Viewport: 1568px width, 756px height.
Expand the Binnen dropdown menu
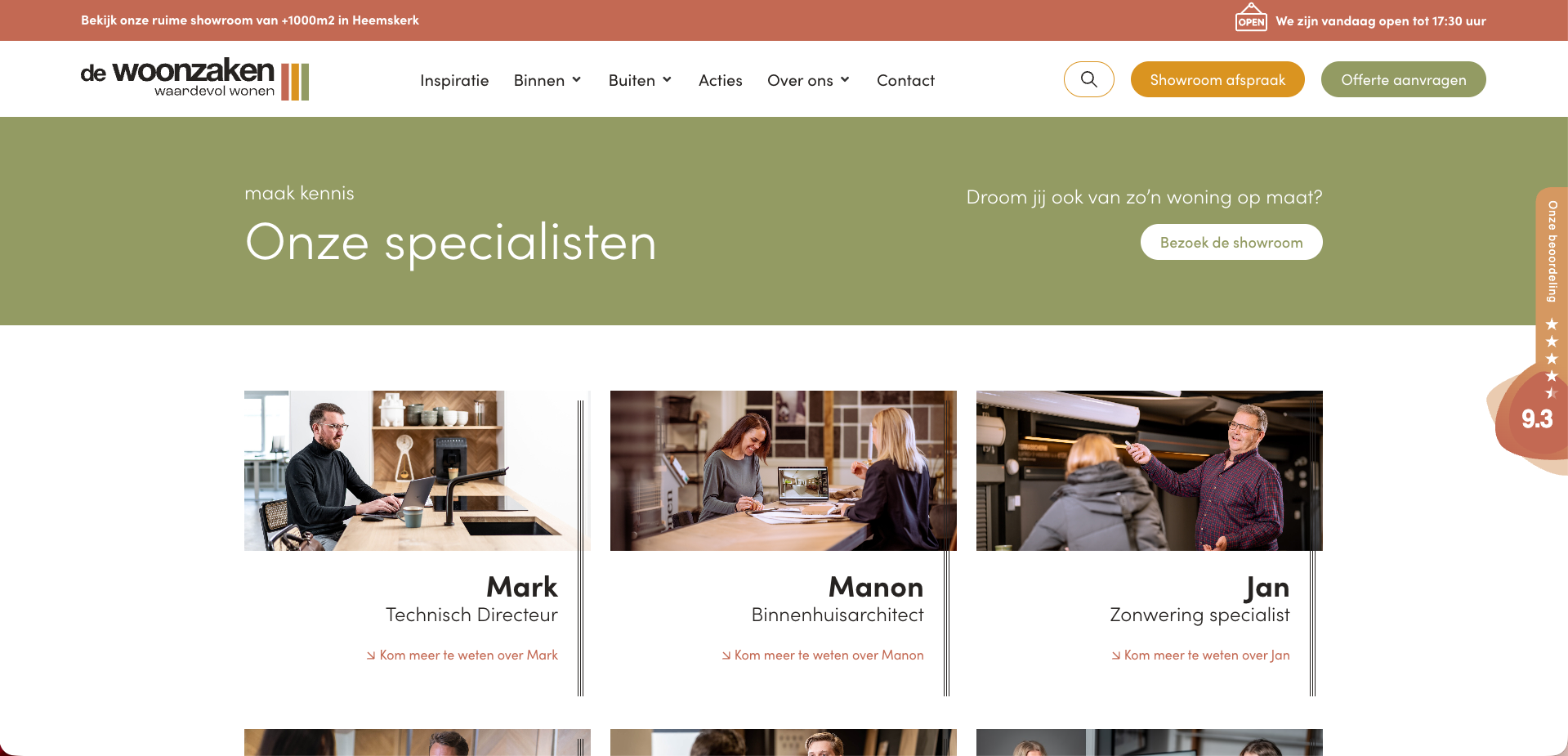[547, 80]
